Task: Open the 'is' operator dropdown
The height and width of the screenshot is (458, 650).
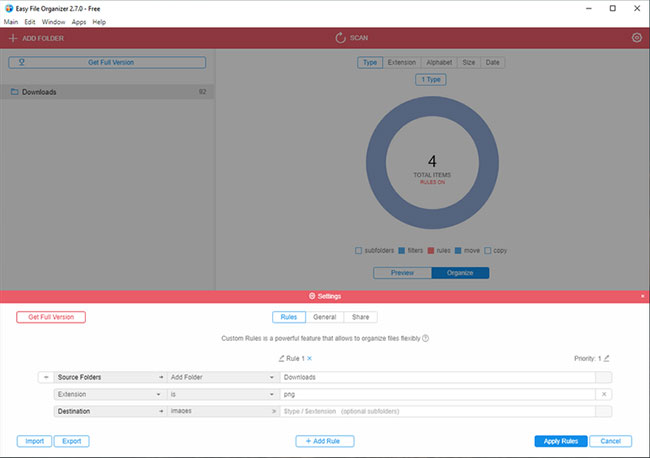Action: coord(223,394)
